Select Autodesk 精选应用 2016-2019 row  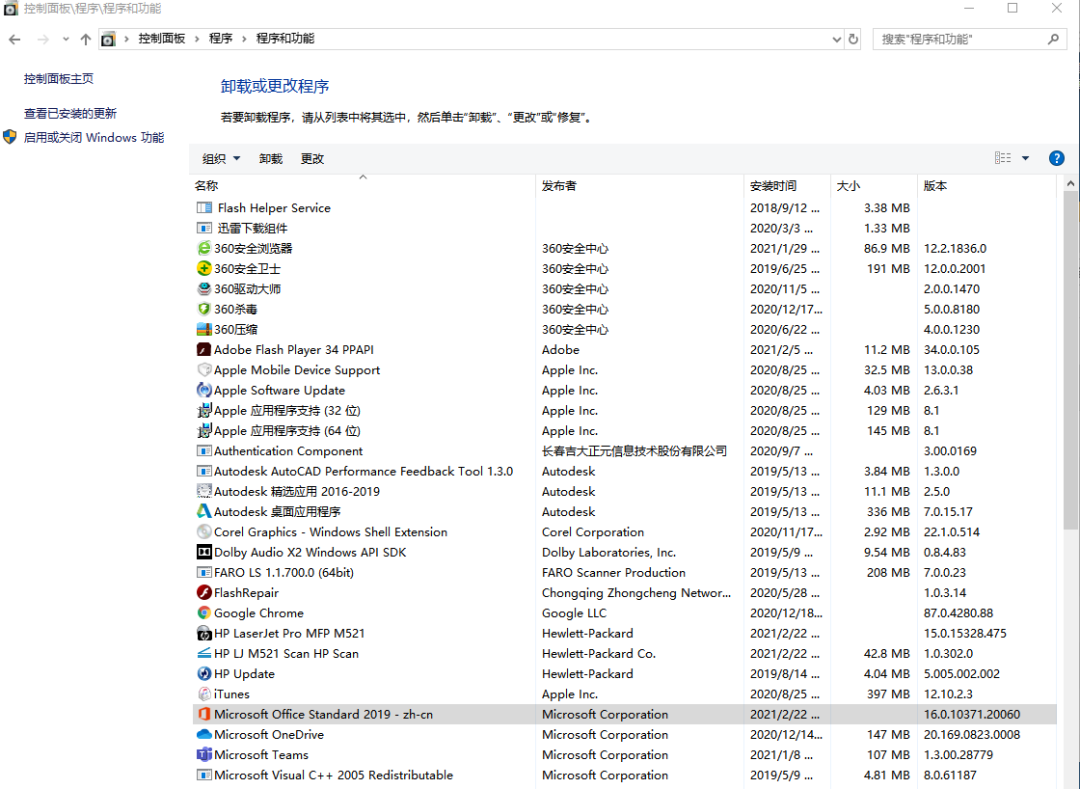pos(624,492)
